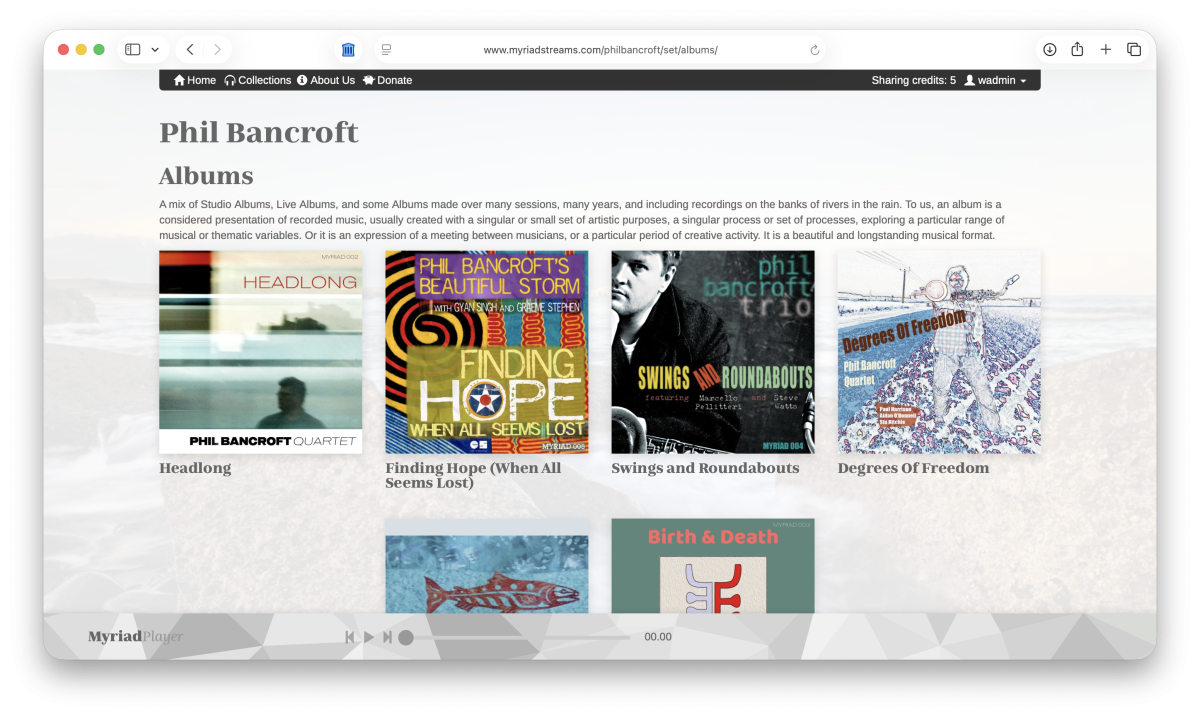Open the downloads icon in toolbar
Image resolution: width=1200 pixels, height=717 pixels.
coord(1050,49)
